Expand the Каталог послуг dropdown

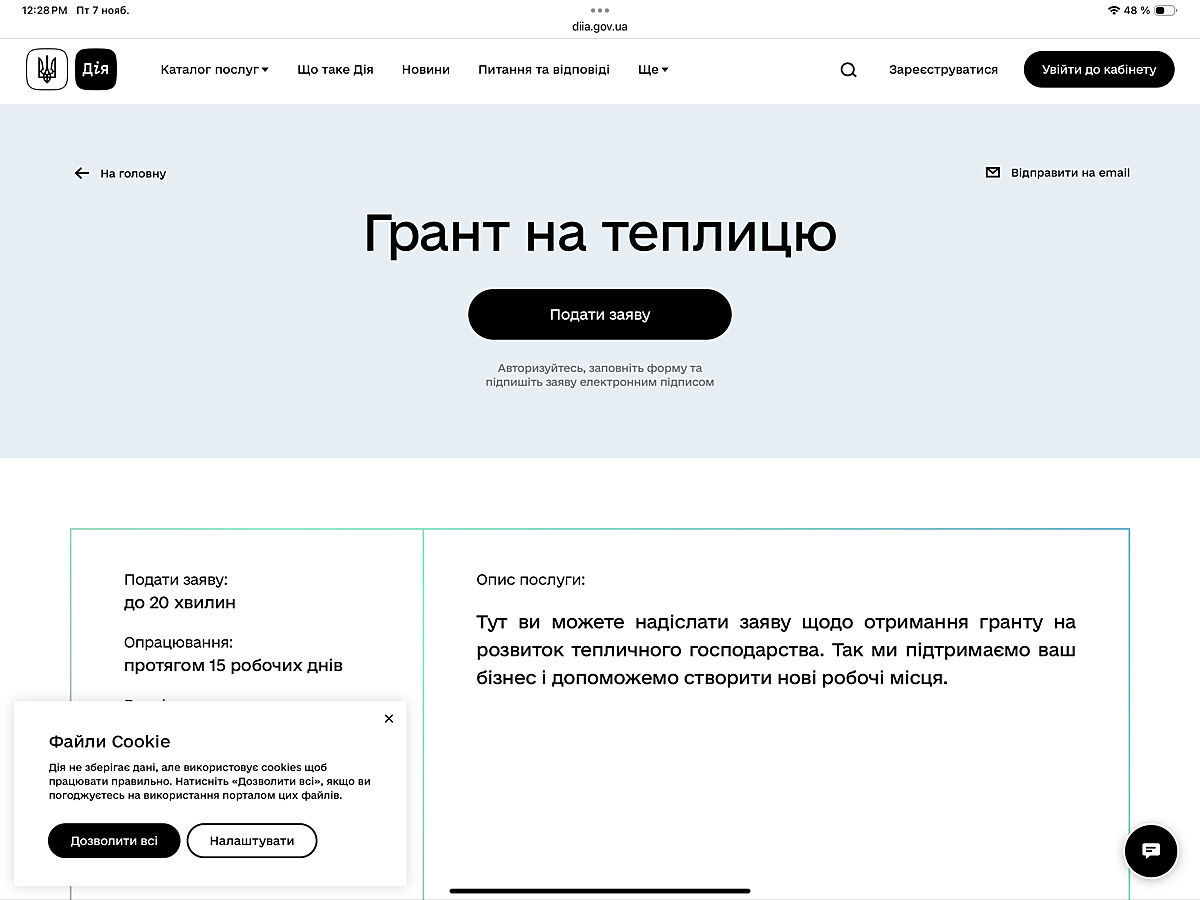pyautogui.click(x=214, y=70)
